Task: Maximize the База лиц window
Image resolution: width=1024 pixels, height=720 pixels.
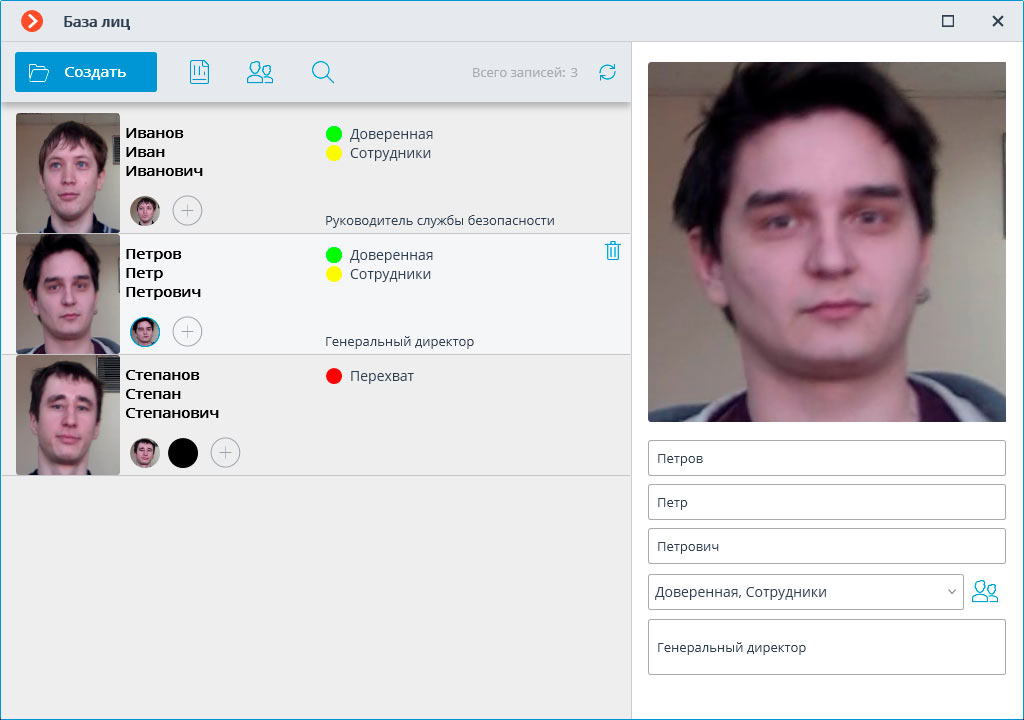Action: (x=948, y=21)
